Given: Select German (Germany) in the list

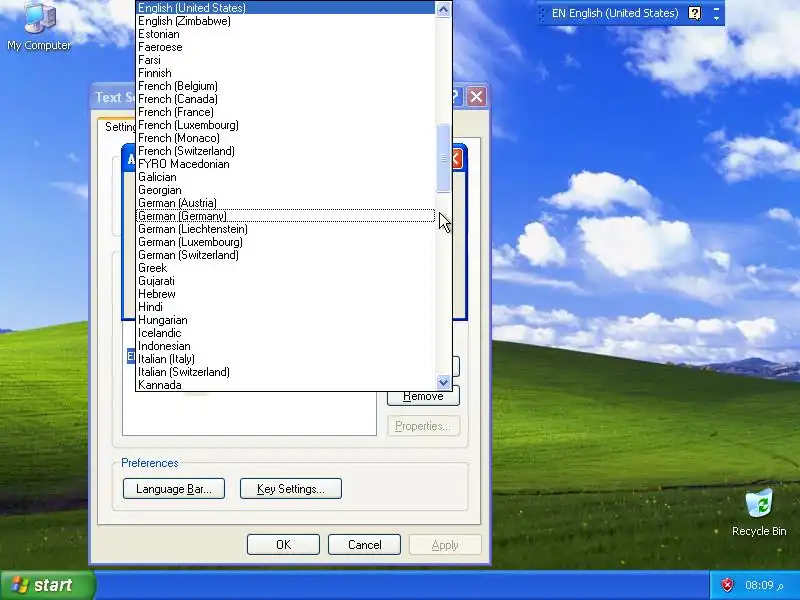Looking at the screenshot, I should [x=286, y=216].
